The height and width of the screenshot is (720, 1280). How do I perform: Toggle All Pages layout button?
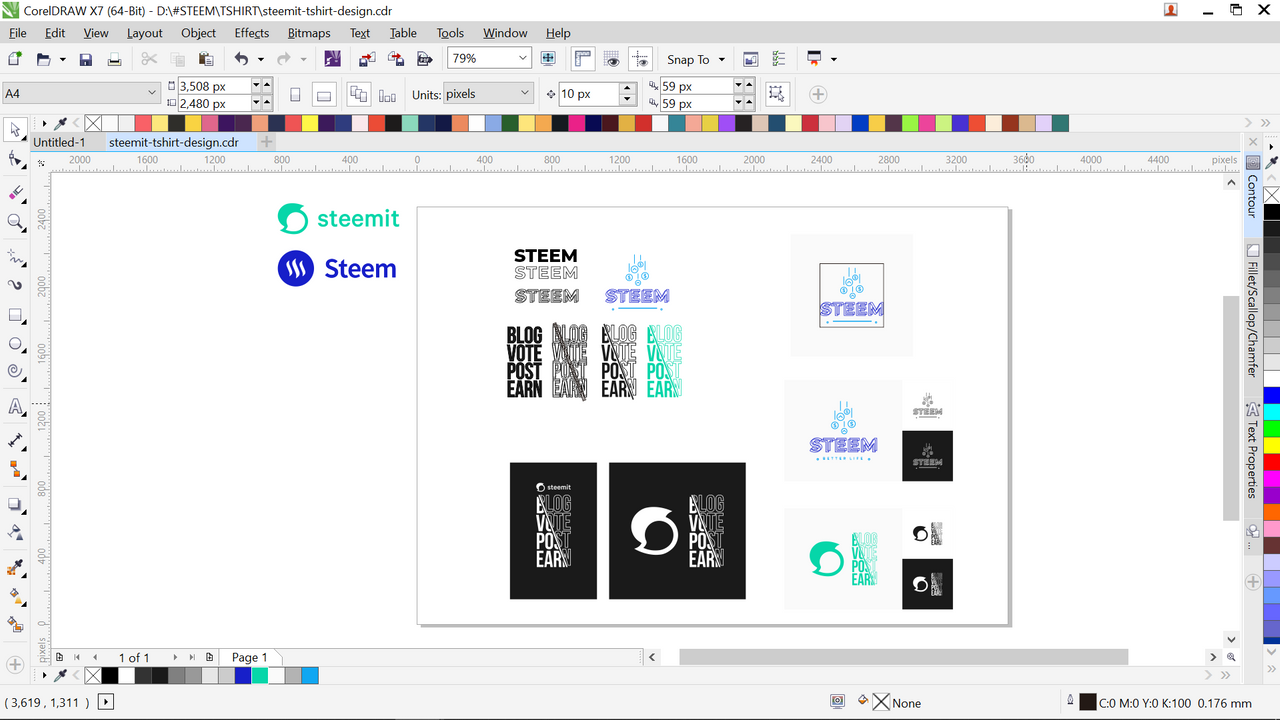tap(358, 94)
